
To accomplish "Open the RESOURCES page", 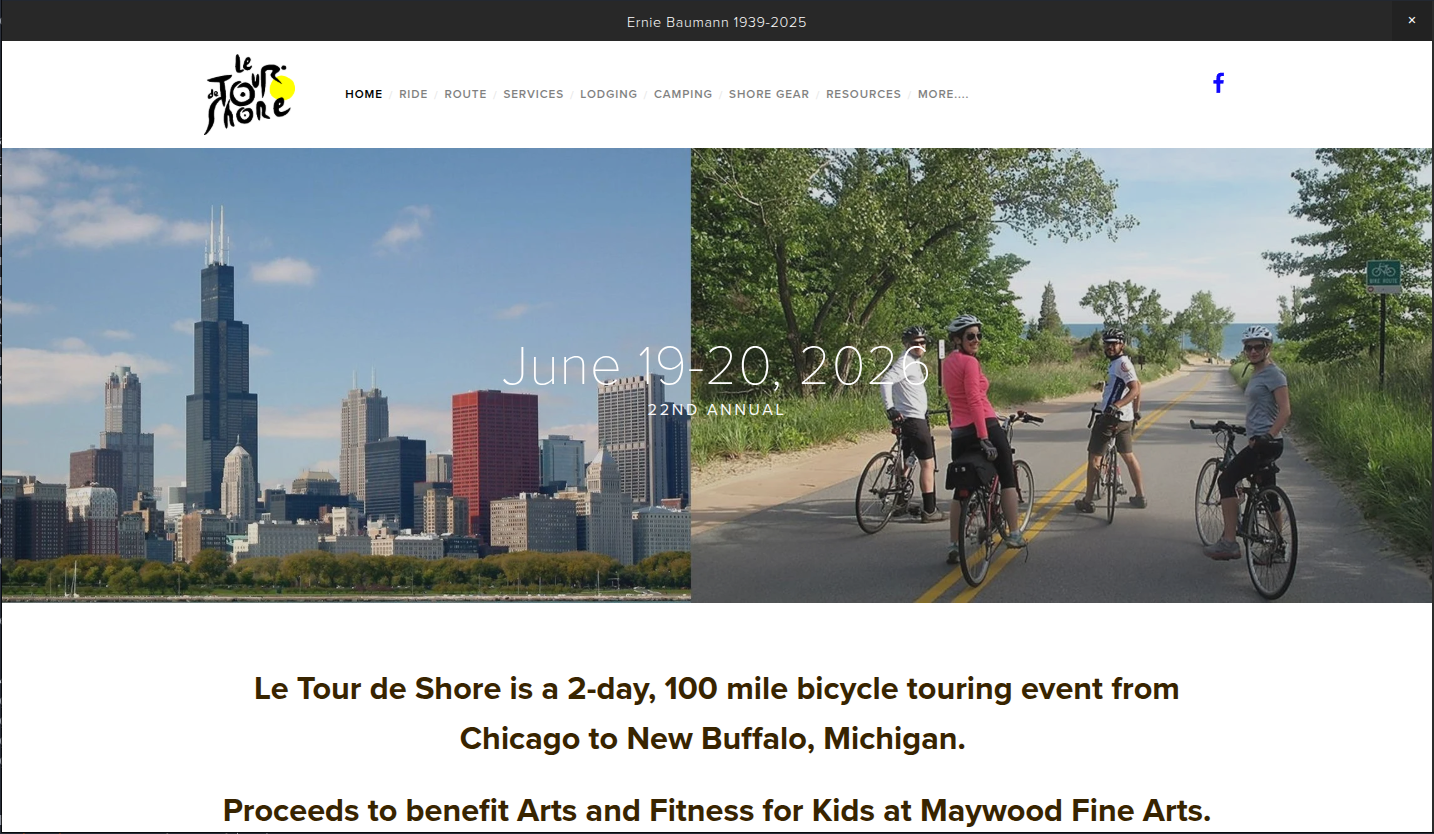I will (863, 94).
